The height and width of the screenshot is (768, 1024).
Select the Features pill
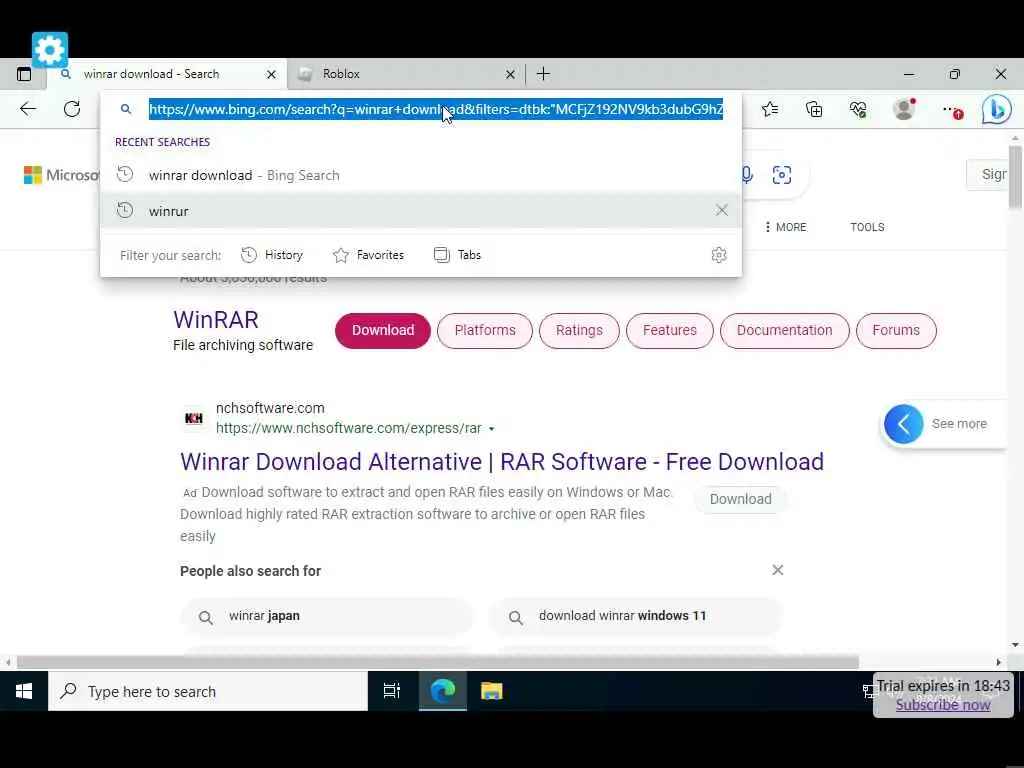(x=669, y=330)
